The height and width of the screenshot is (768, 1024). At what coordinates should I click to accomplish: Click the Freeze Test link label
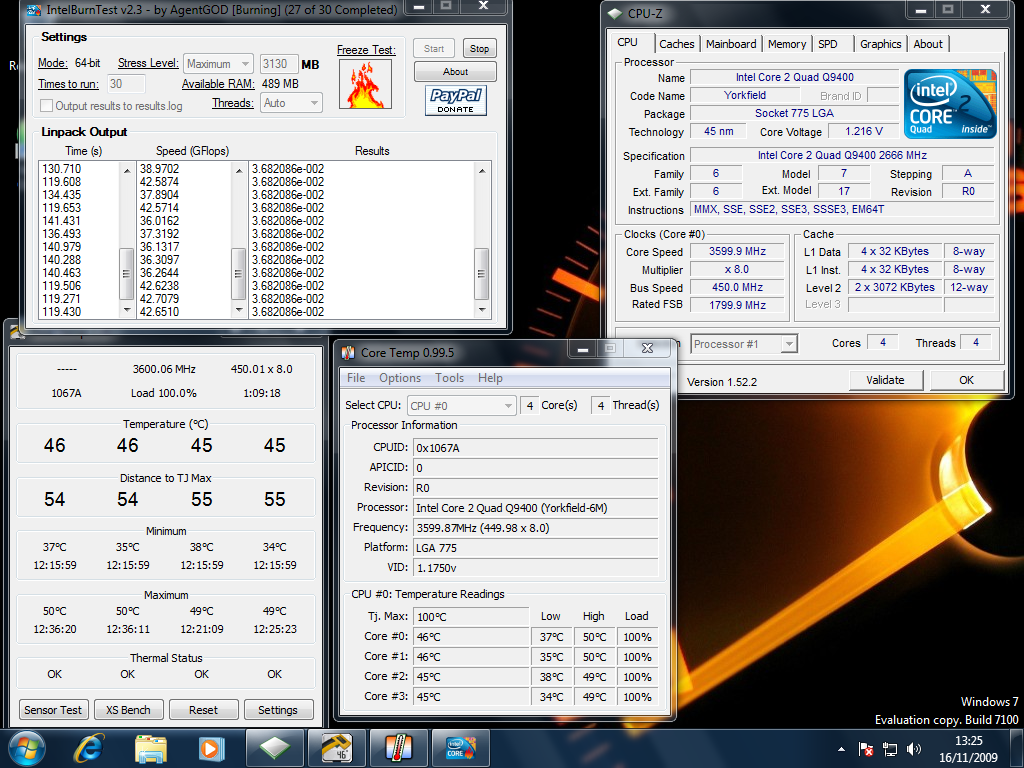tap(366, 50)
